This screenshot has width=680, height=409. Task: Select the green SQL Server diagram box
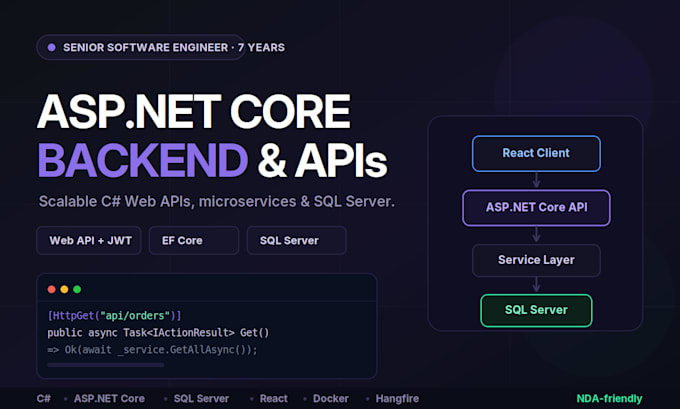536,311
